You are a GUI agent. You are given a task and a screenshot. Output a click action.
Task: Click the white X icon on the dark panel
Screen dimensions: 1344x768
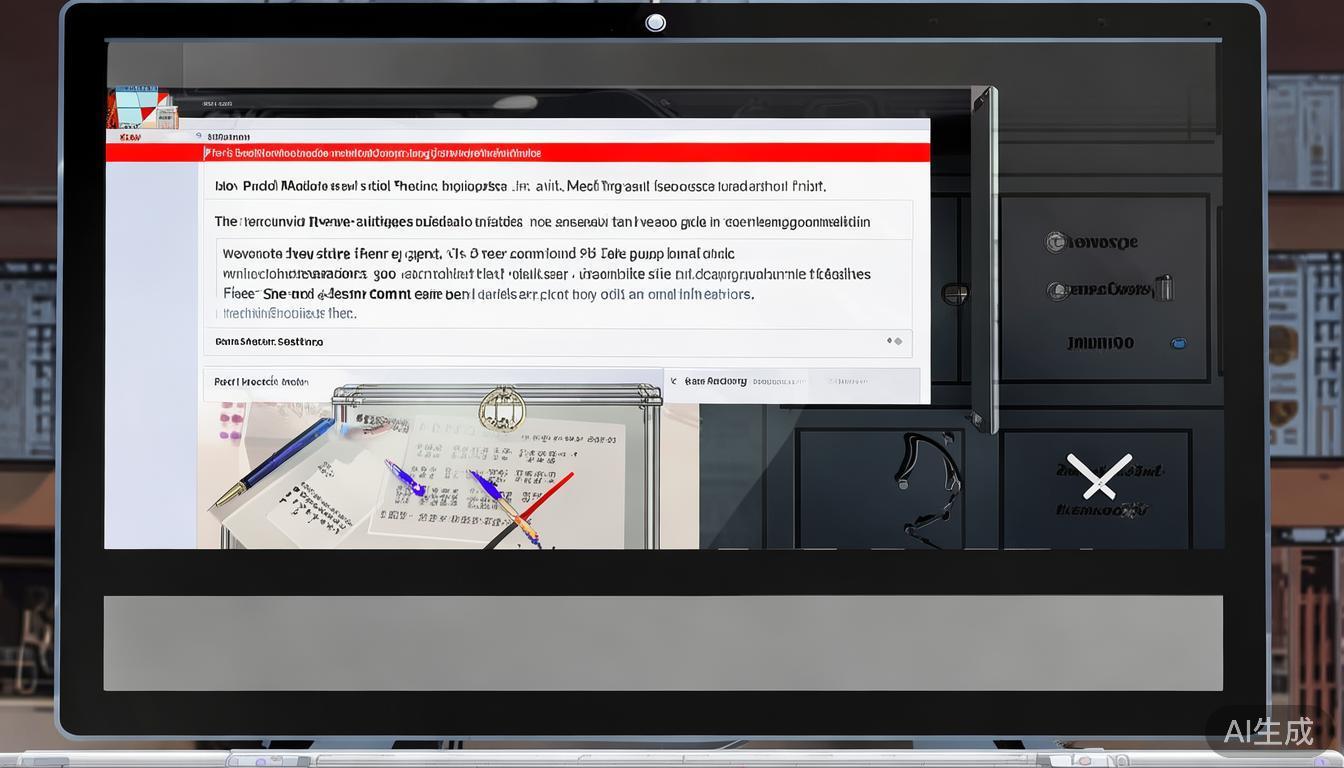tap(1098, 476)
